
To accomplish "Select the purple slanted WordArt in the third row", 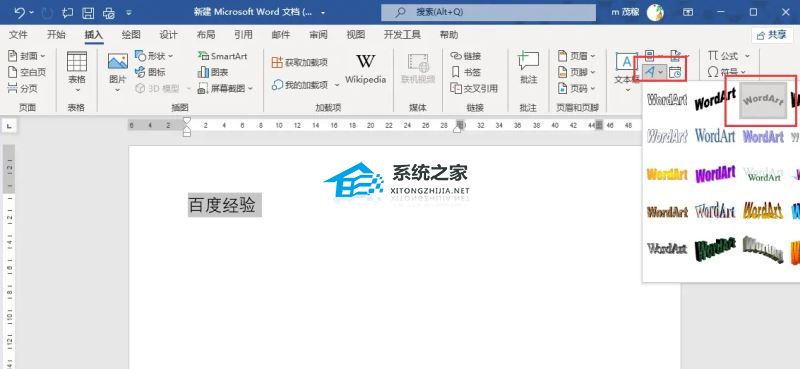I will [x=715, y=174].
